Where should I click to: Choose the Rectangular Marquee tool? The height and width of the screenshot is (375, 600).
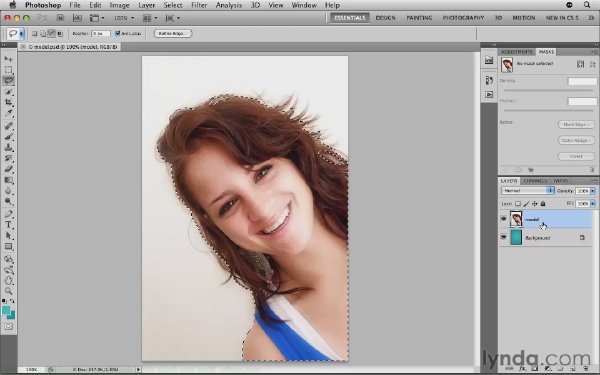[8, 70]
